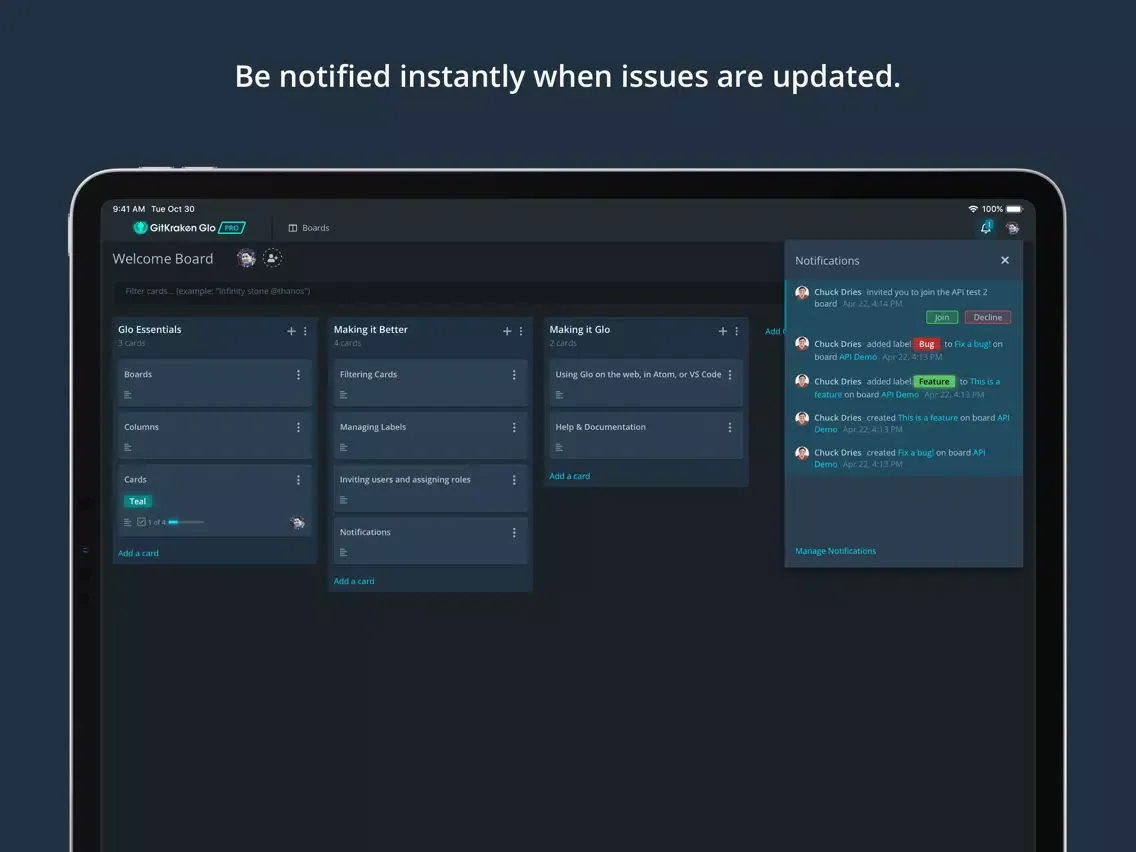
Task: Click the GitKraken Glo logo
Action: point(189,228)
